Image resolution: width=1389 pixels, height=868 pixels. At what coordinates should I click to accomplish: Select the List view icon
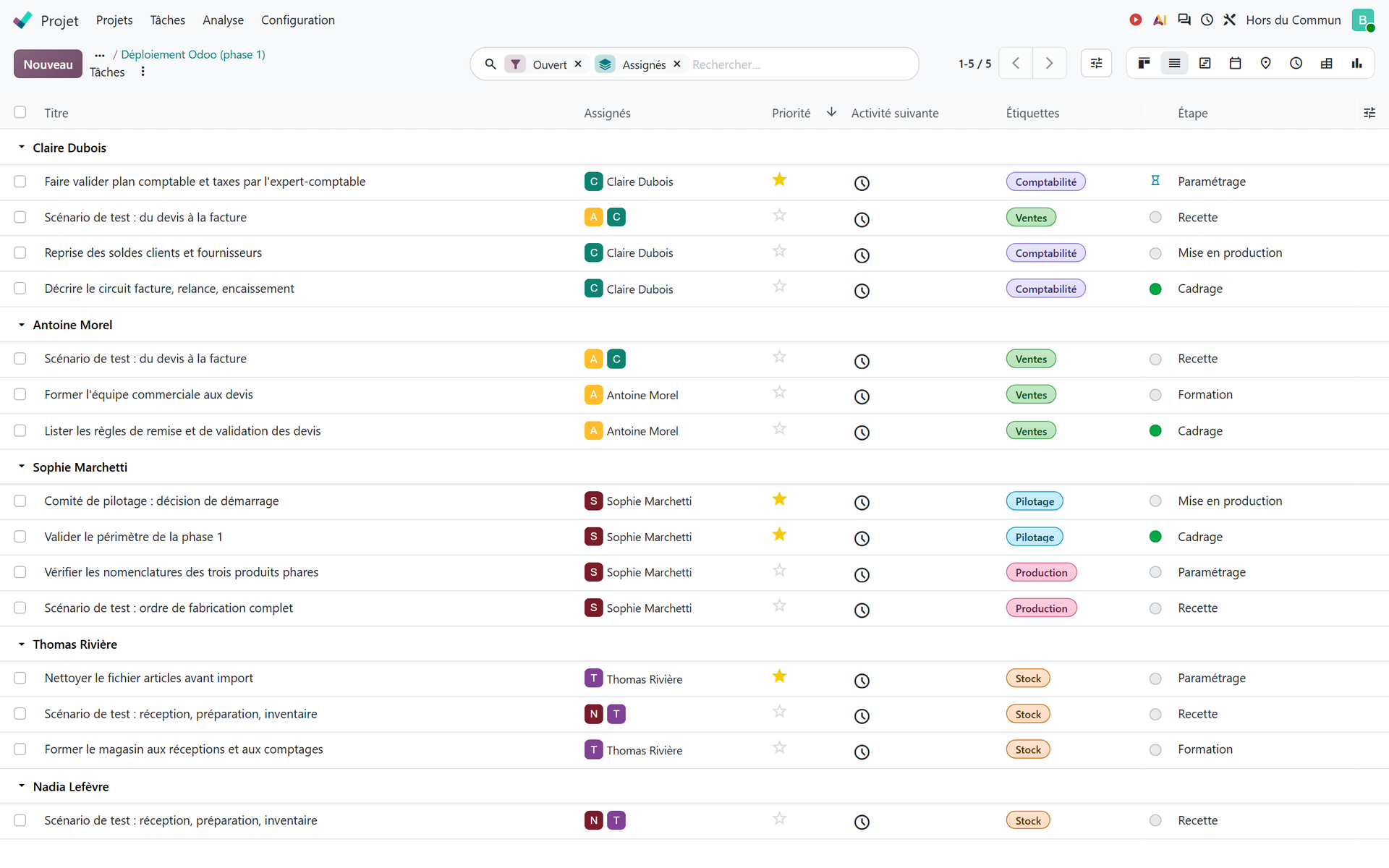click(x=1174, y=64)
